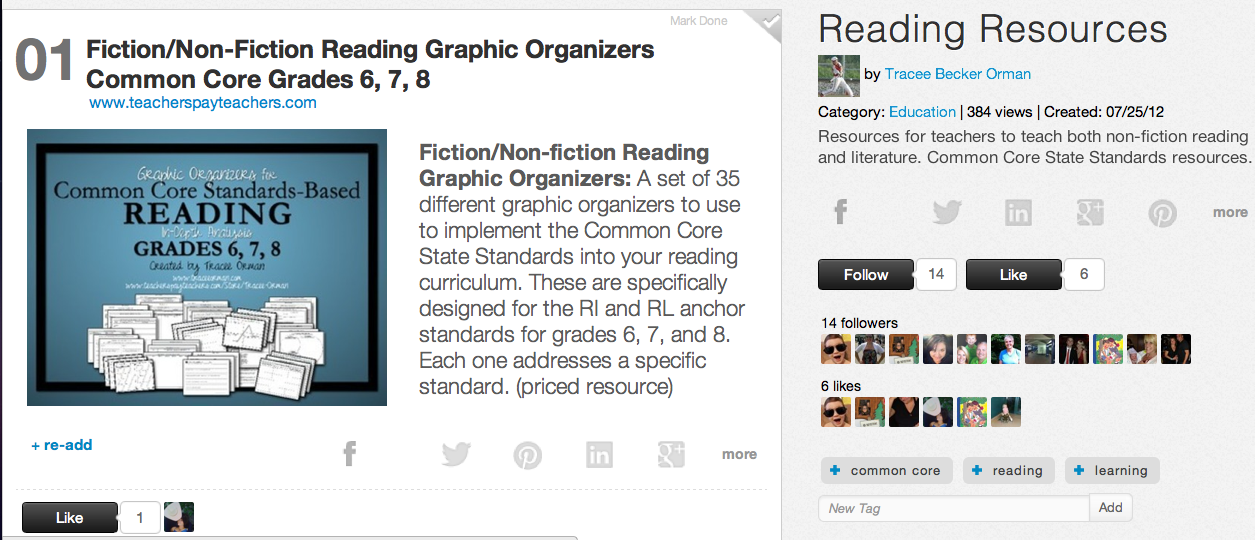Share the list on Pinterest in sidebar

(x=1162, y=212)
